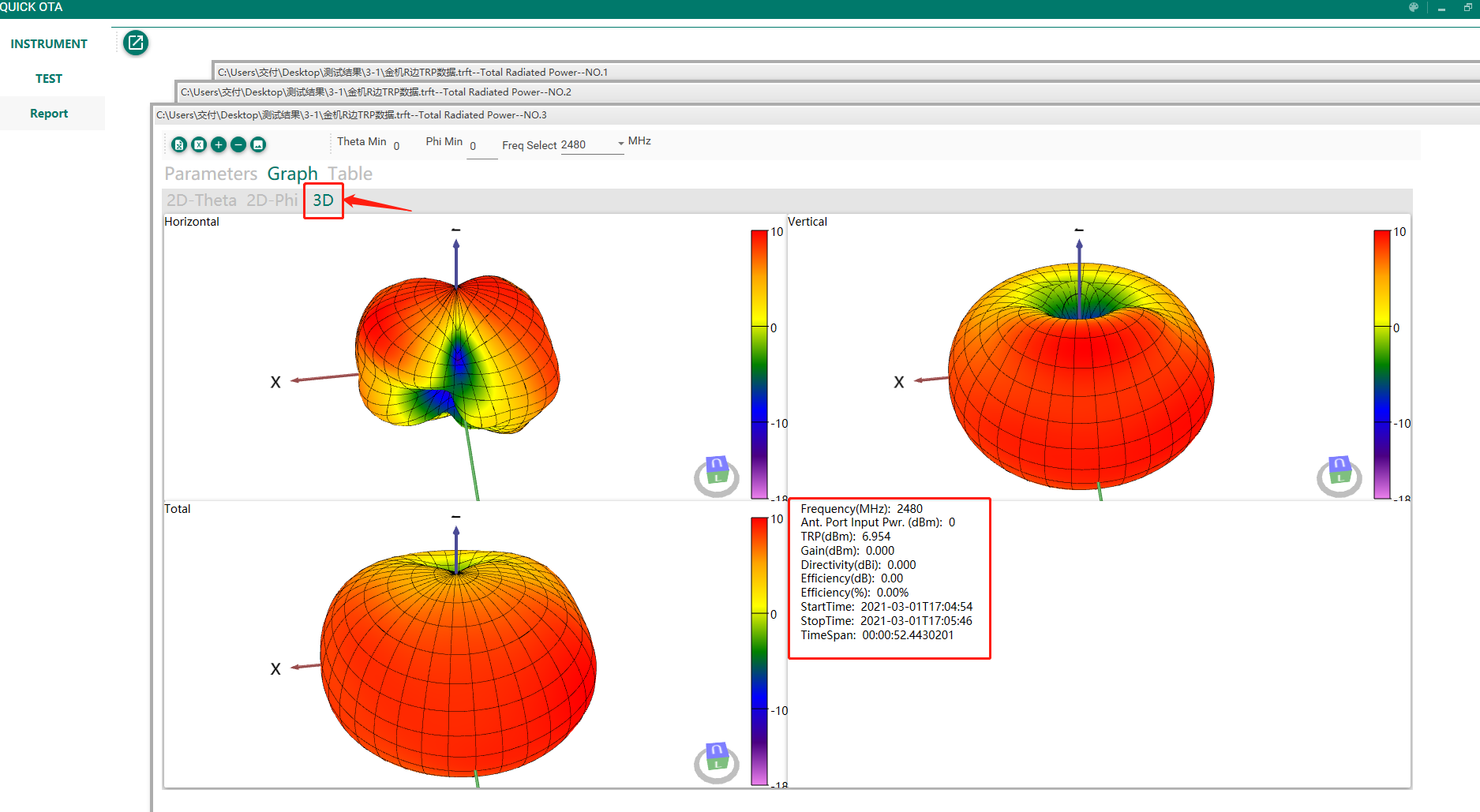Click the green plus toolbar icon
Viewport: 1480px width, 812px height.
pos(219,144)
